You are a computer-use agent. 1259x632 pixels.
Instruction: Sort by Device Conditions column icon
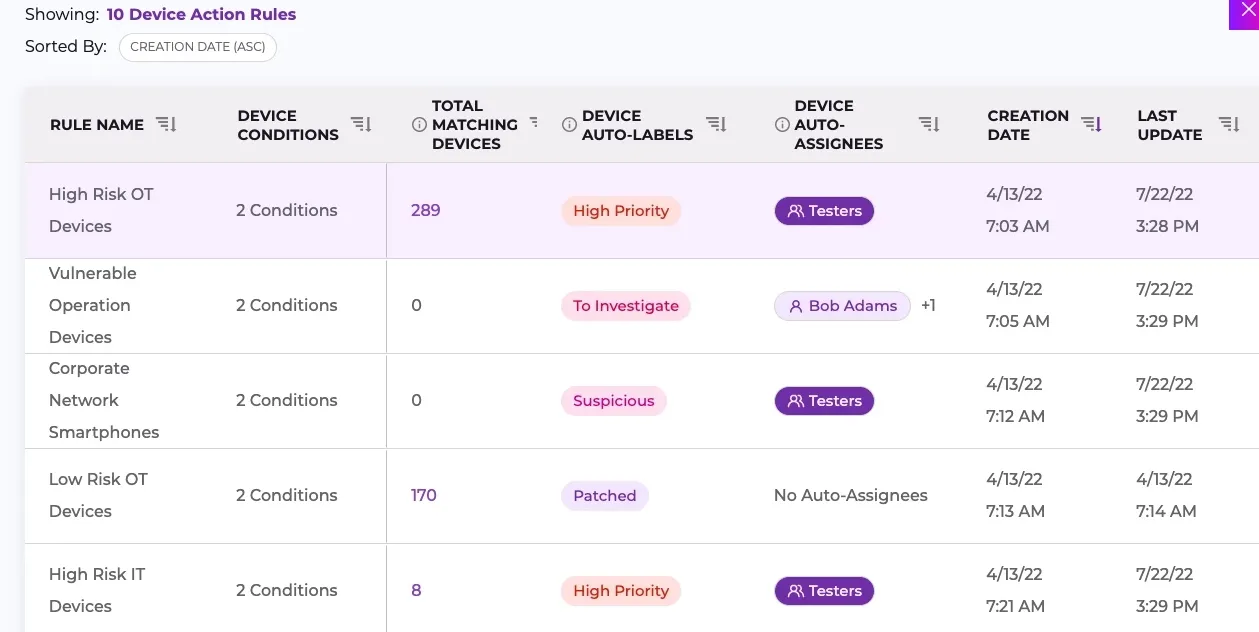point(361,125)
